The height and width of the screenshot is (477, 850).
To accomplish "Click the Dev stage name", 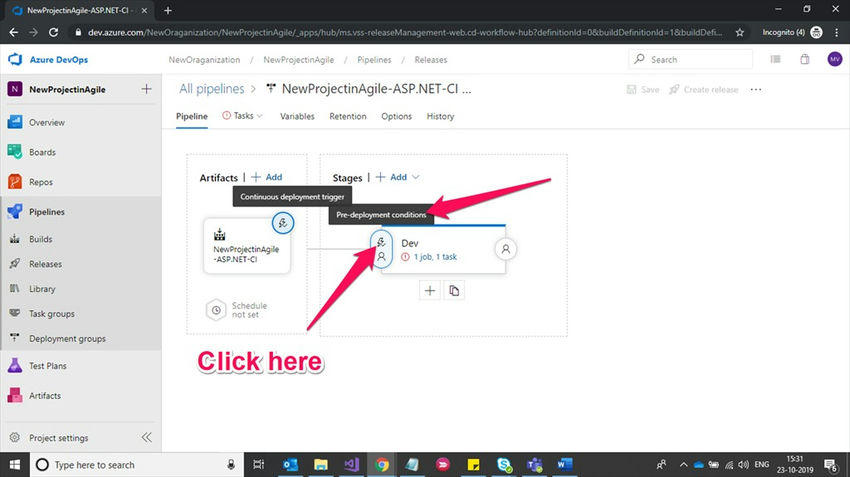I will (410, 243).
